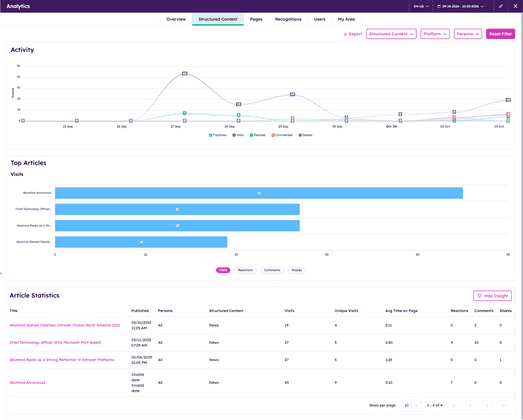Screen dimensions: 523x420
Task: Click the expand fullscreen arrows icon
Action: [x=501, y=6]
